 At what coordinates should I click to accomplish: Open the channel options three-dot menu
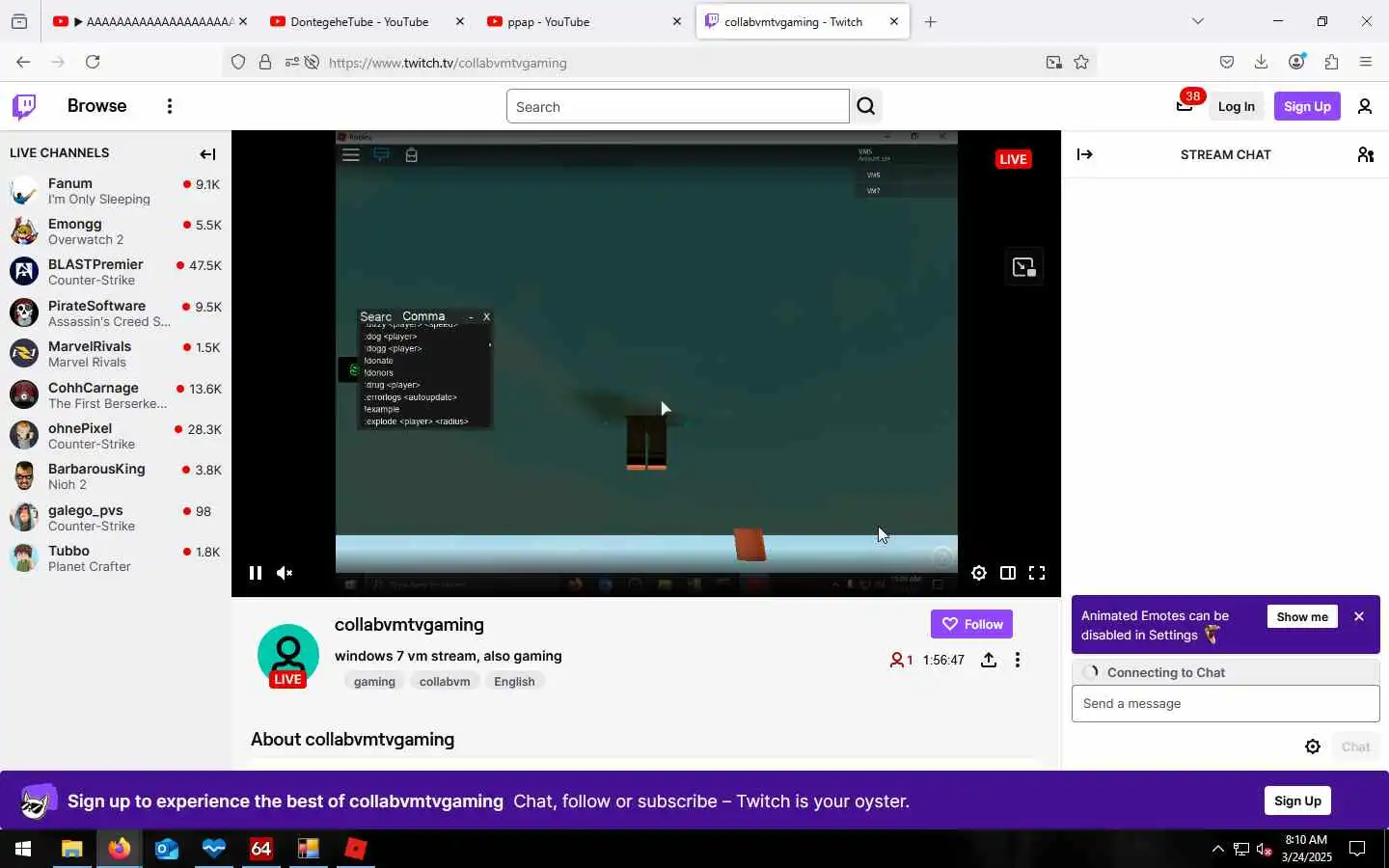tap(1018, 660)
